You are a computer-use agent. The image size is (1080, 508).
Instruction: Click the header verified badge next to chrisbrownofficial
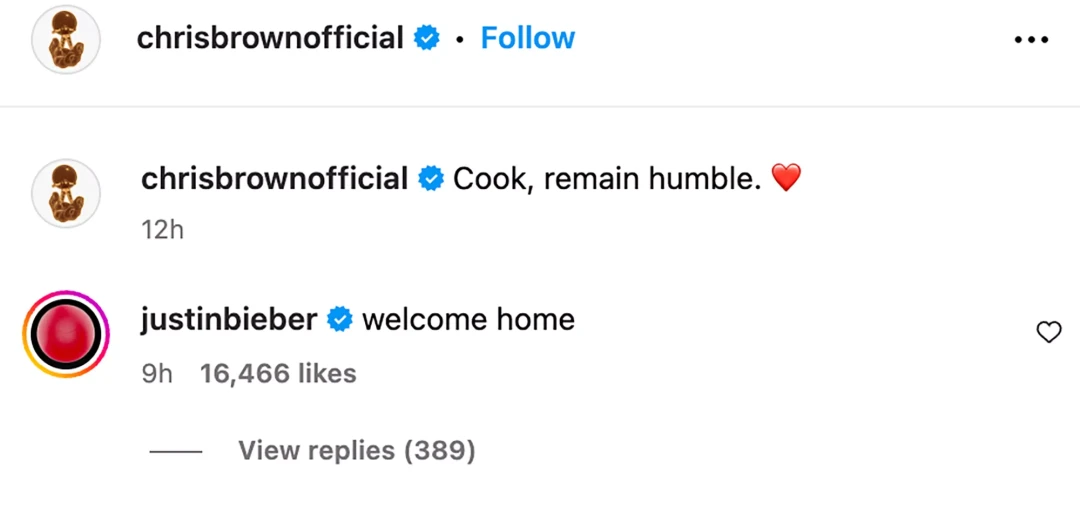426,39
